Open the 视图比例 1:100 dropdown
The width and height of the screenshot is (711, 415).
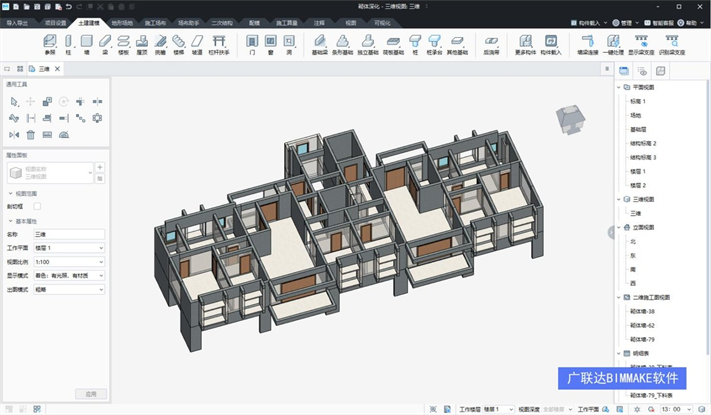(69, 262)
